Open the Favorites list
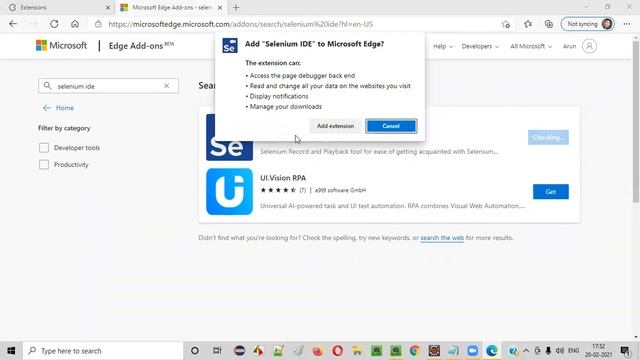Screen dimensions: 640x360 (528, 24)
